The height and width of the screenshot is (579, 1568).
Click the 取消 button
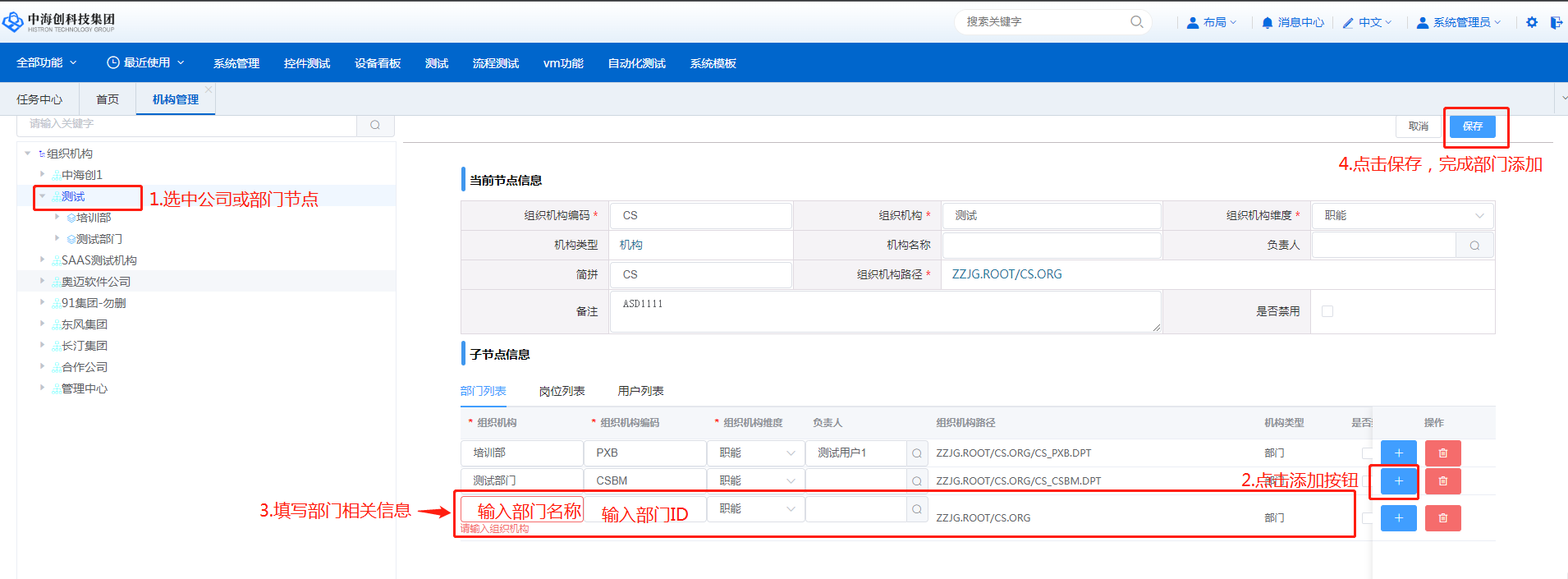tap(1418, 126)
